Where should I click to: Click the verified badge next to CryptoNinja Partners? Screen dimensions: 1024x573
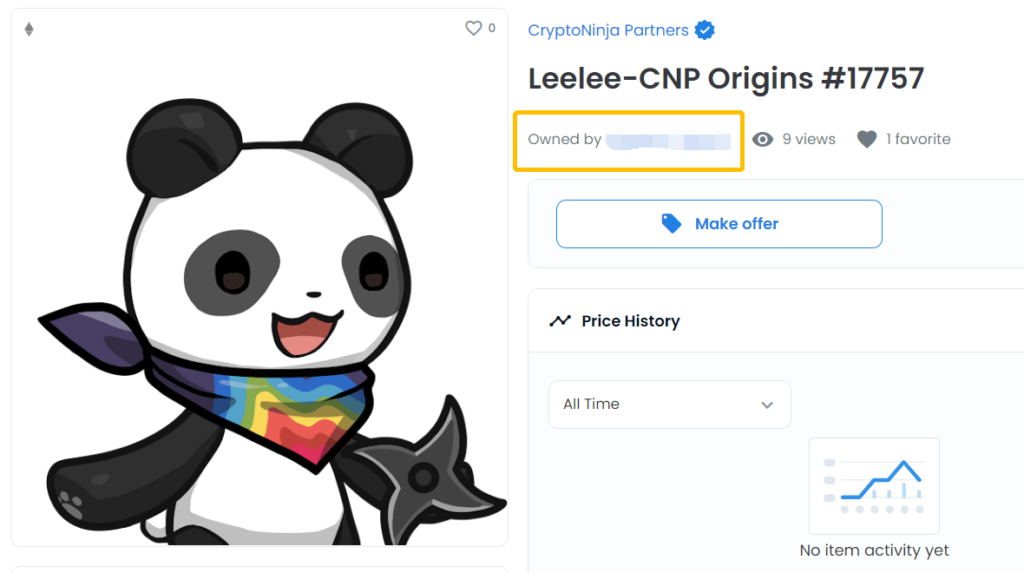[x=705, y=30]
